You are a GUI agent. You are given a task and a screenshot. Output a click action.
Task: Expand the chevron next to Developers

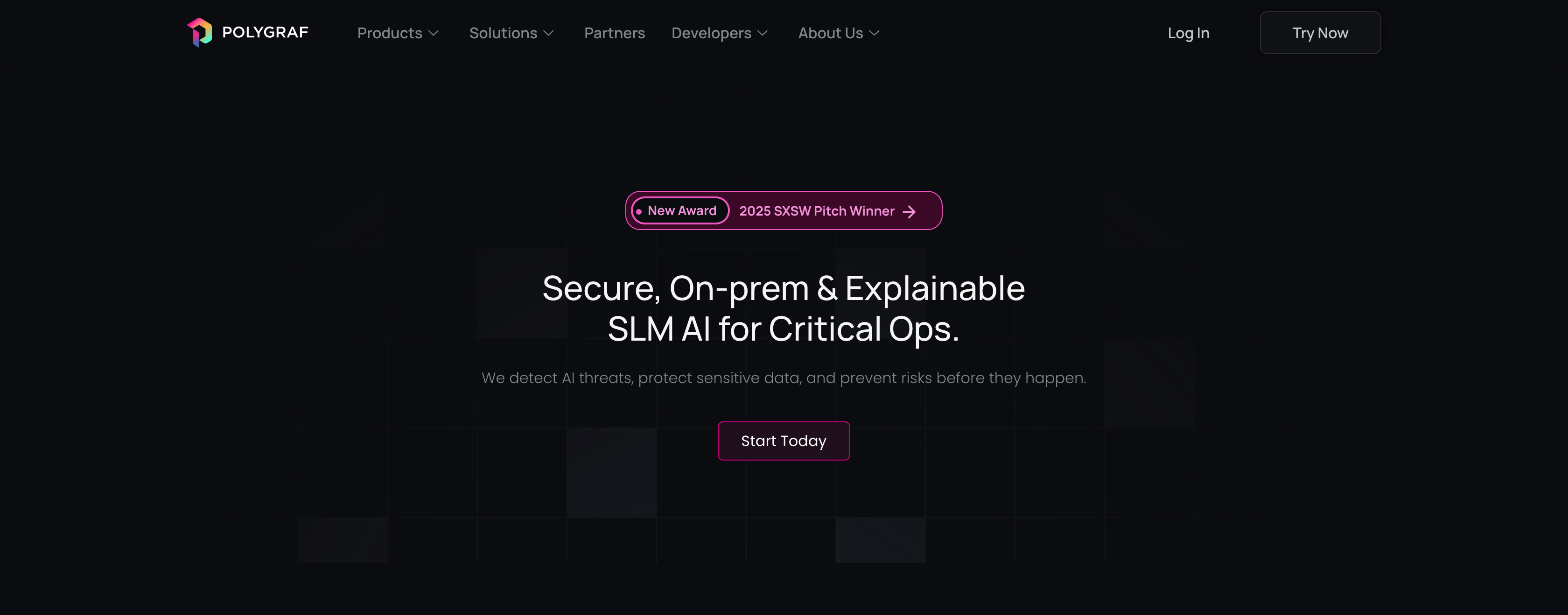click(x=763, y=34)
